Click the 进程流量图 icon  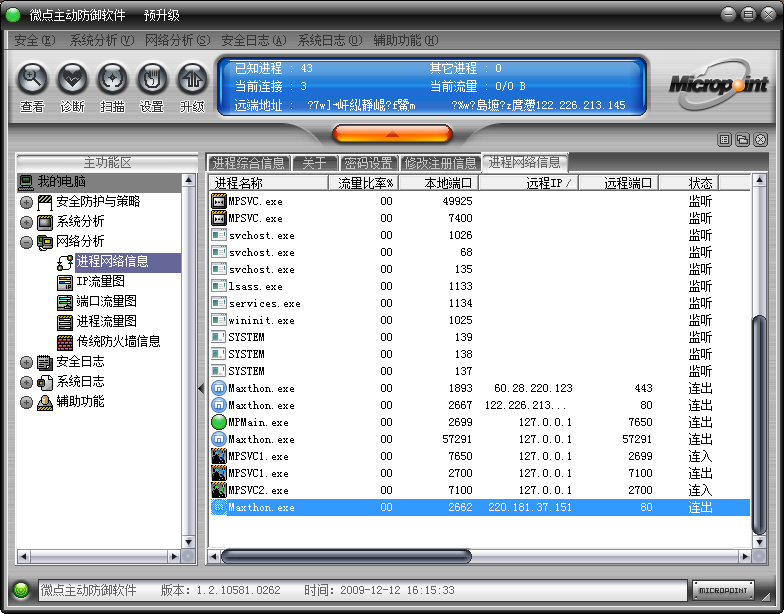pyautogui.click(x=65, y=322)
